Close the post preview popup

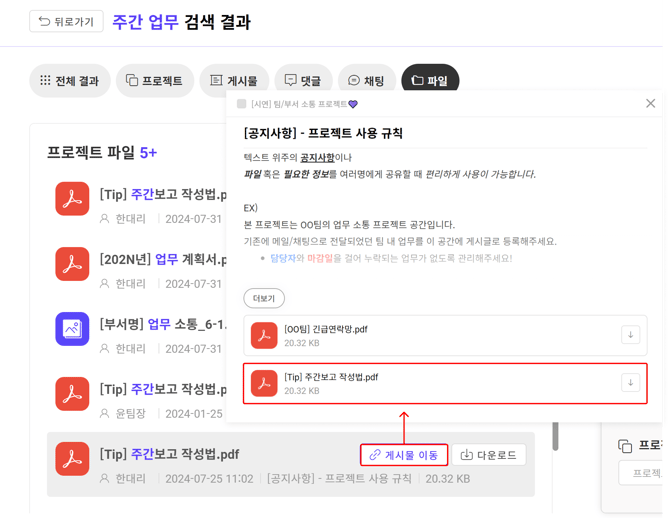point(650,103)
